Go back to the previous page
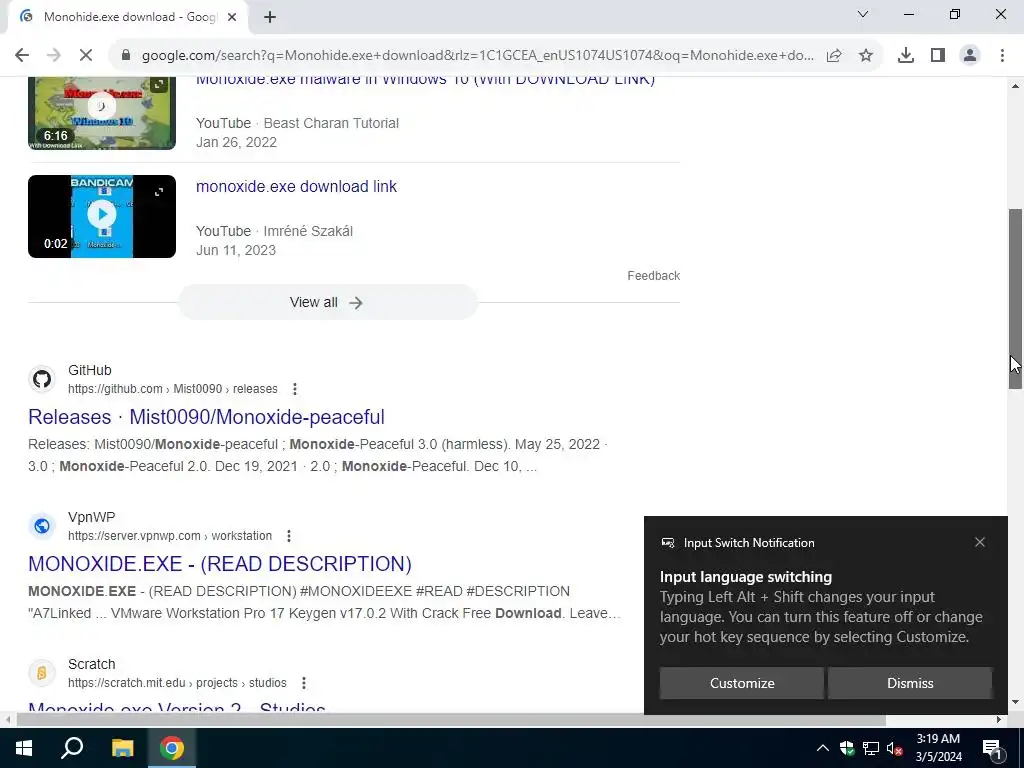This screenshot has width=1024, height=768. (x=22, y=55)
